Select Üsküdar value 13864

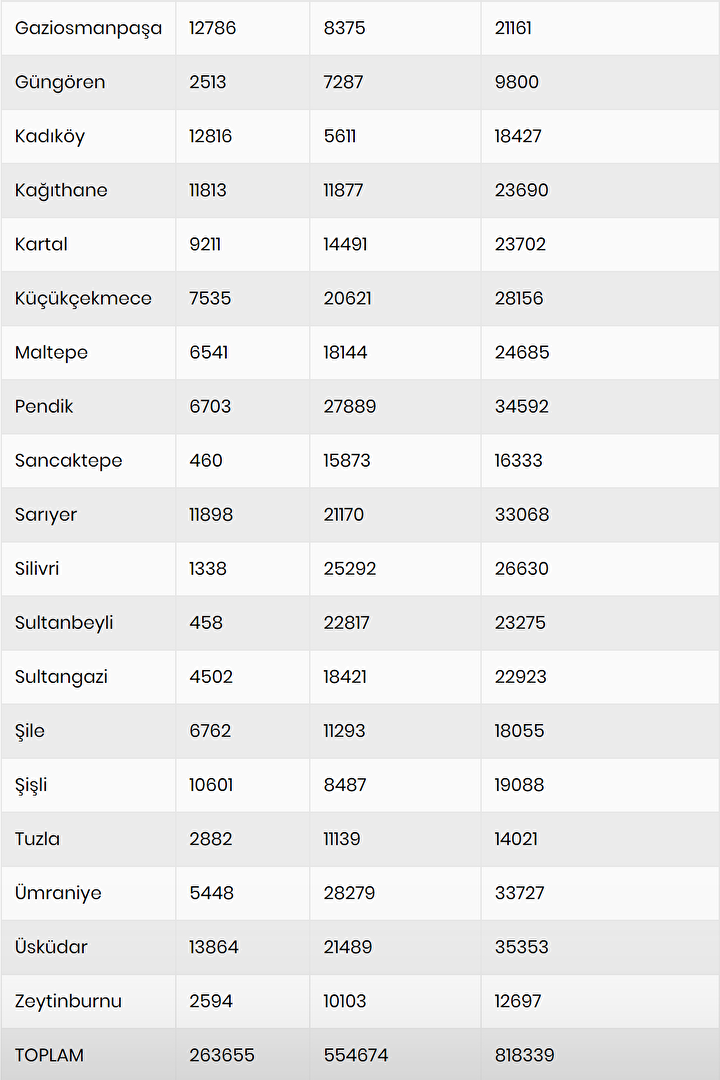pyautogui.click(x=214, y=946)
